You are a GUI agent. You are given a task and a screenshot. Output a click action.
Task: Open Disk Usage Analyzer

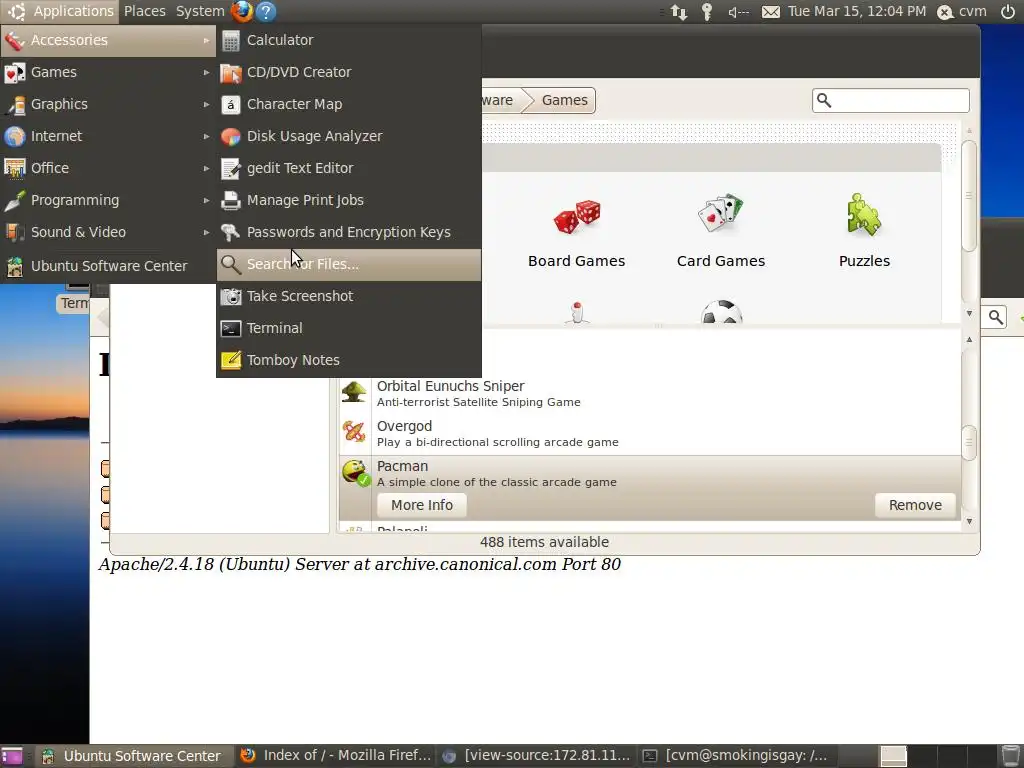point(349,136)
